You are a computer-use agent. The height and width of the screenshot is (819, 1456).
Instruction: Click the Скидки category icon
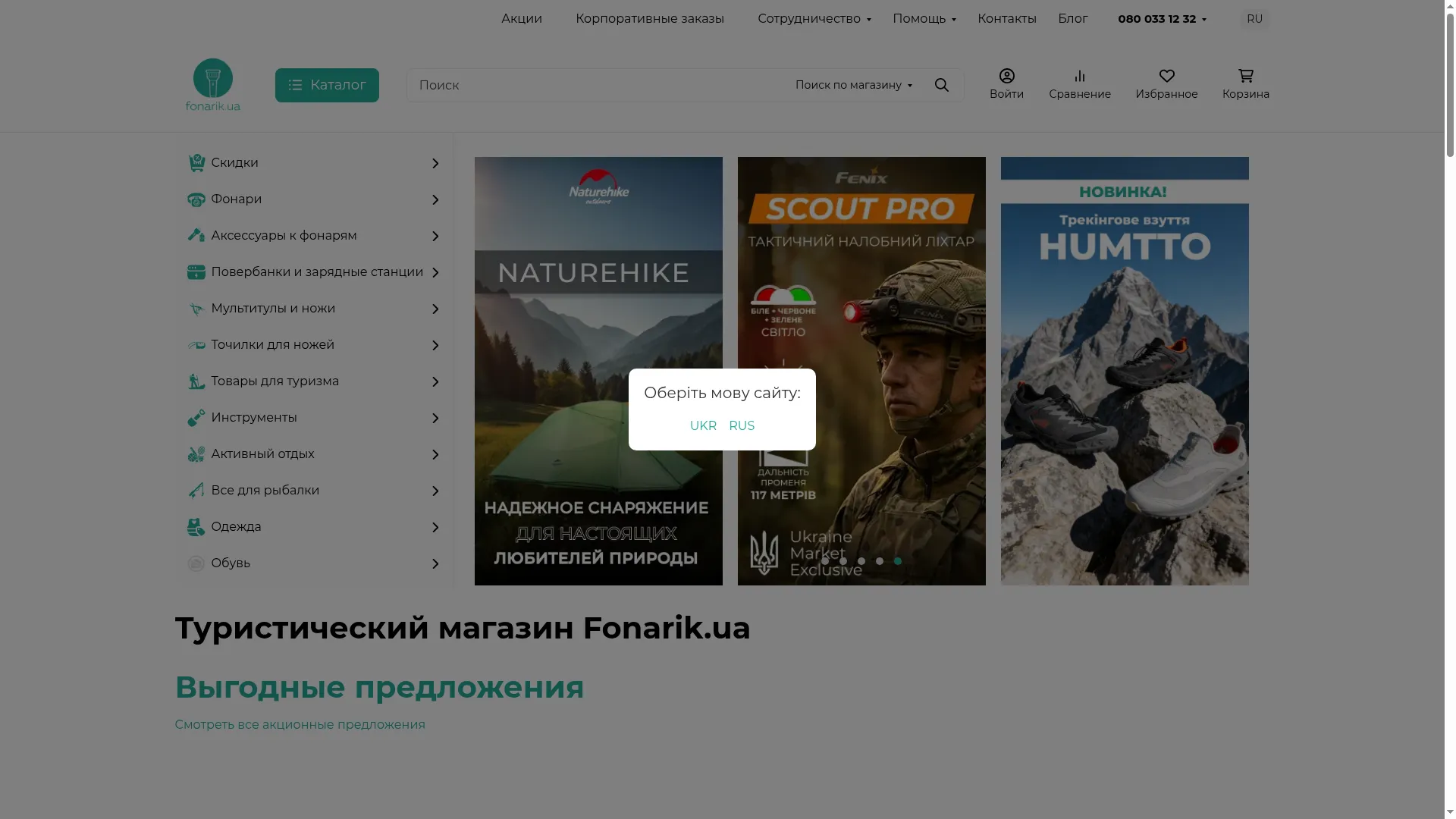(x=196, y=163)
